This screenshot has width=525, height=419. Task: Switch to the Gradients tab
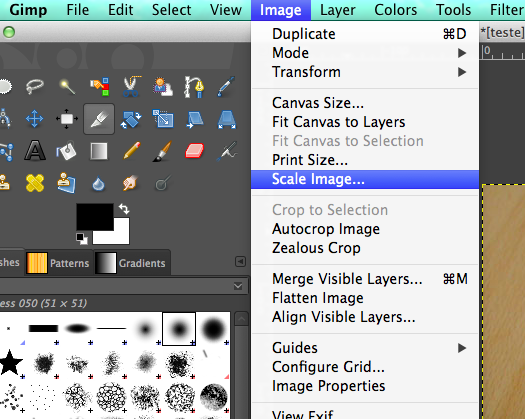(x=131, y=263)
